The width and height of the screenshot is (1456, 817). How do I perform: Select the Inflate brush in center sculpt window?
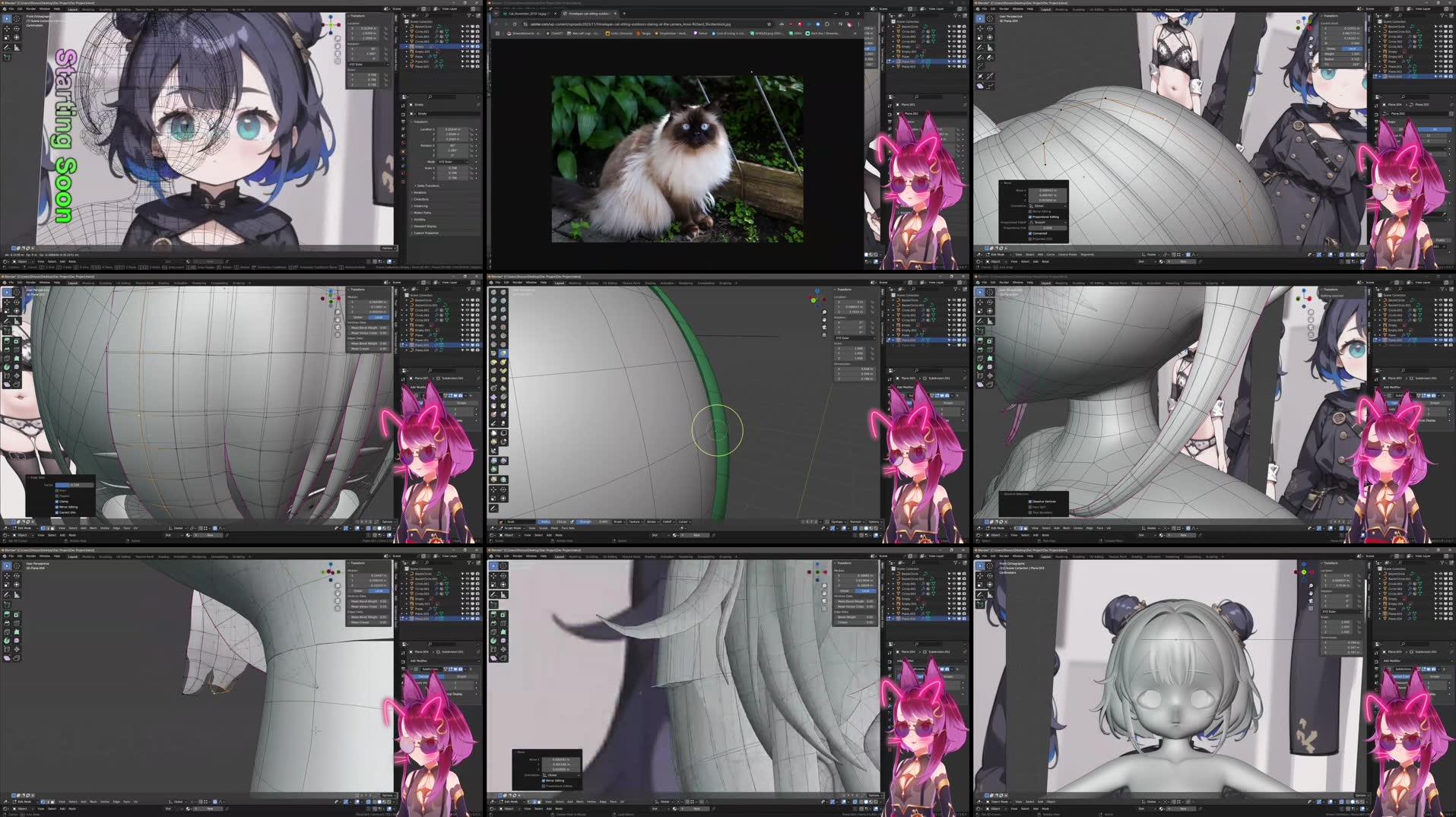(x=493, y=318)
